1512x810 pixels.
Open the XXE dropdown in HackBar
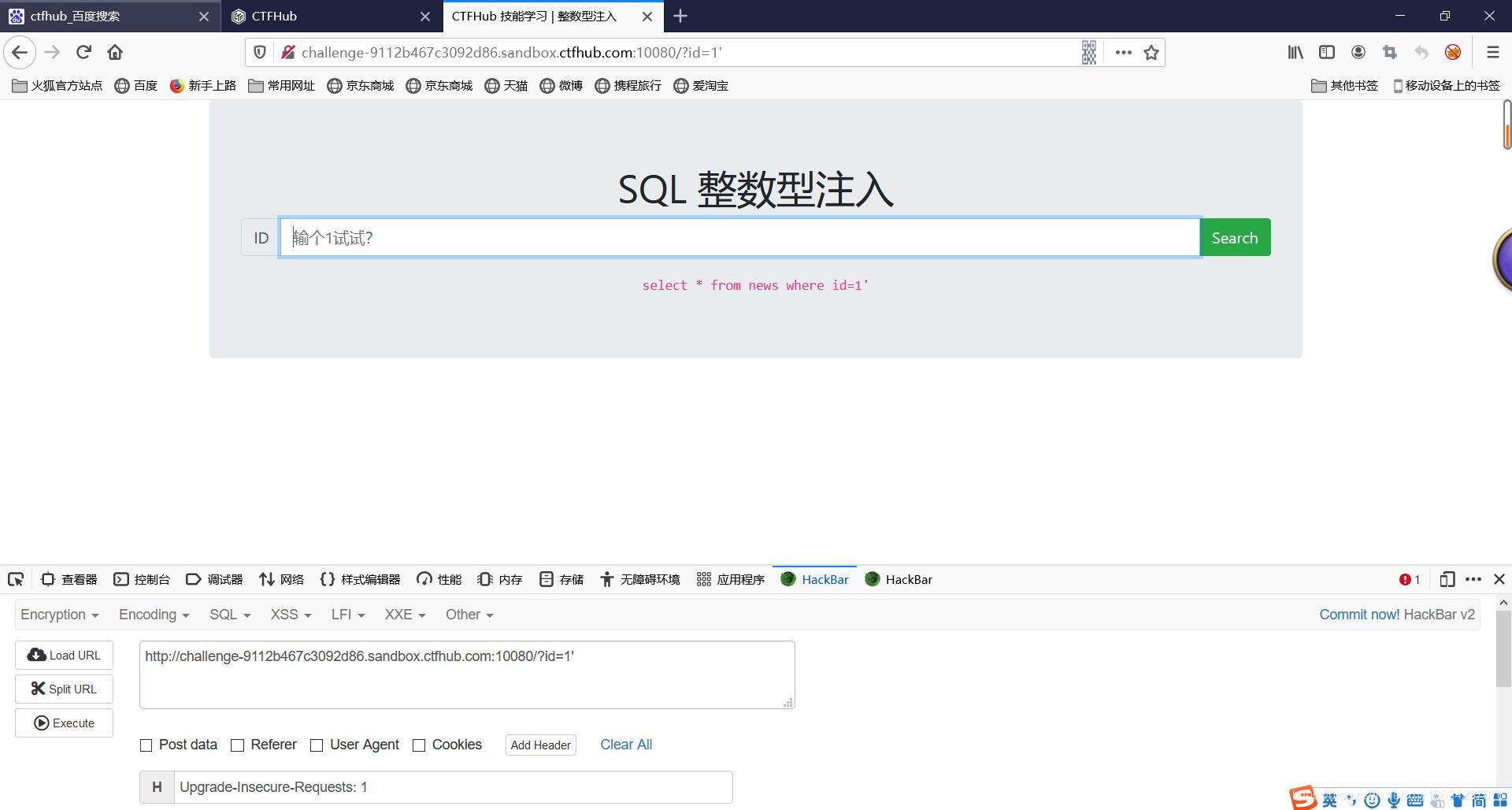406,615
